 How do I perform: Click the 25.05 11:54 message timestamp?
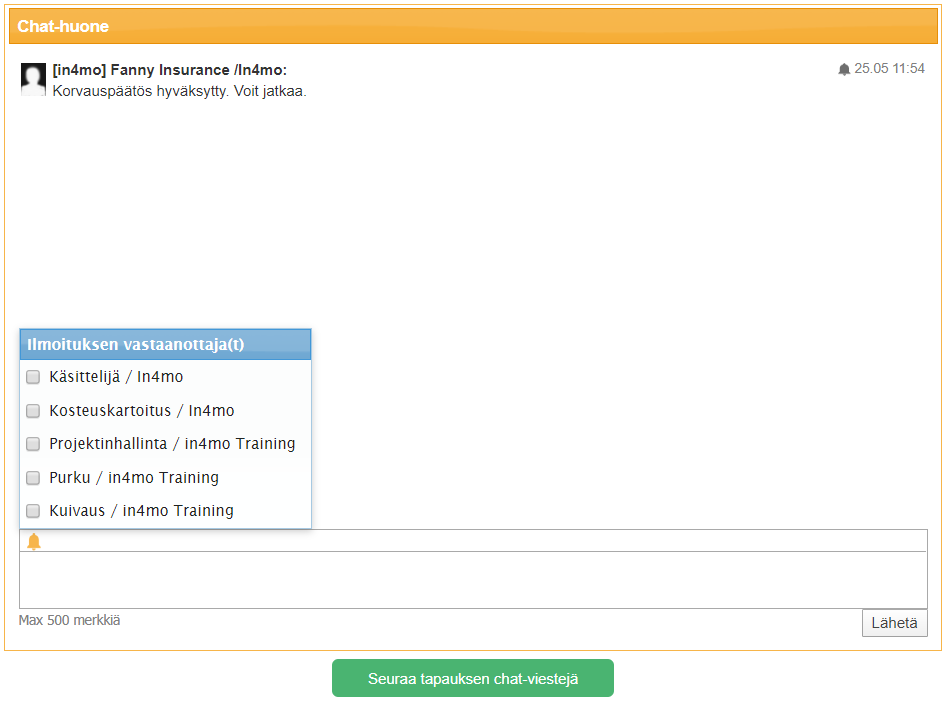(889, 69)
